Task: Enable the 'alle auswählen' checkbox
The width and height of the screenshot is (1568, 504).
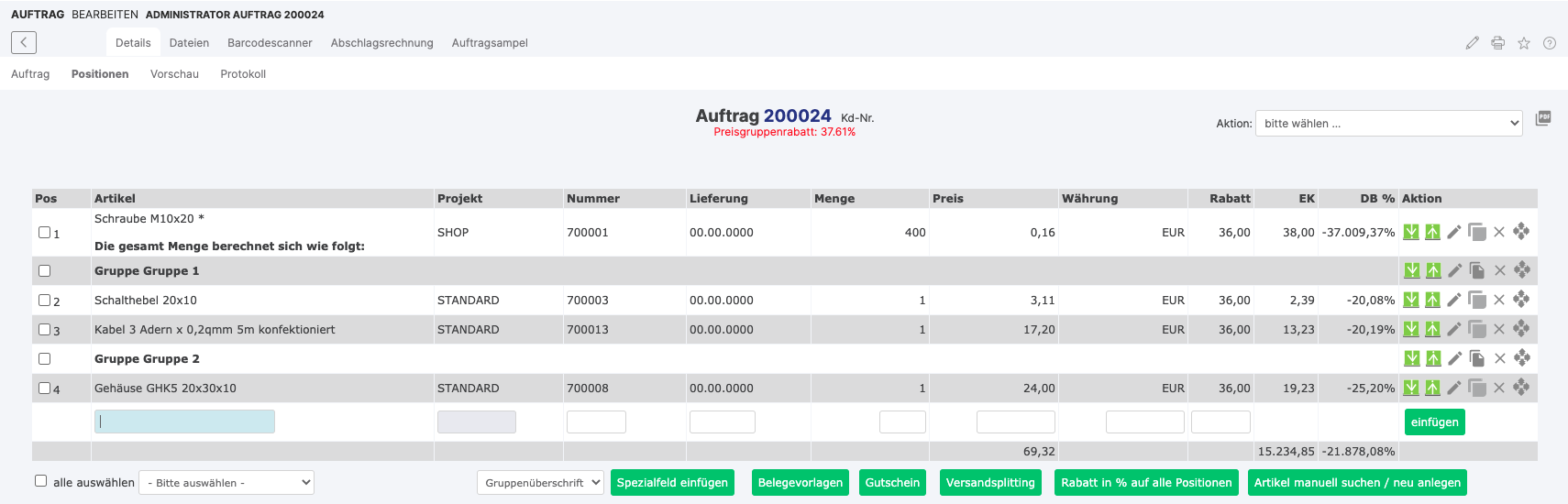Action: 40,481
